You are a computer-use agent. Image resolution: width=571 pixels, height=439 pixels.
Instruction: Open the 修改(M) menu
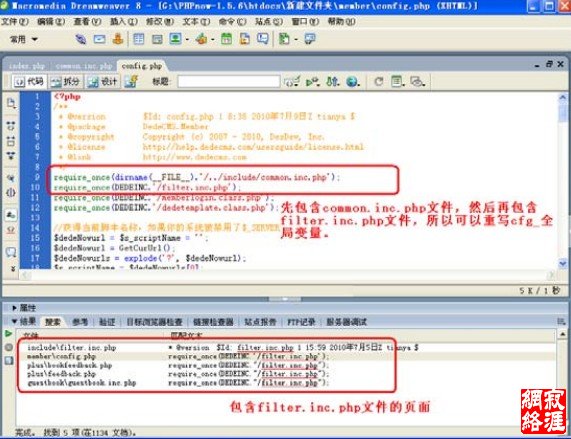coord(160,22)
